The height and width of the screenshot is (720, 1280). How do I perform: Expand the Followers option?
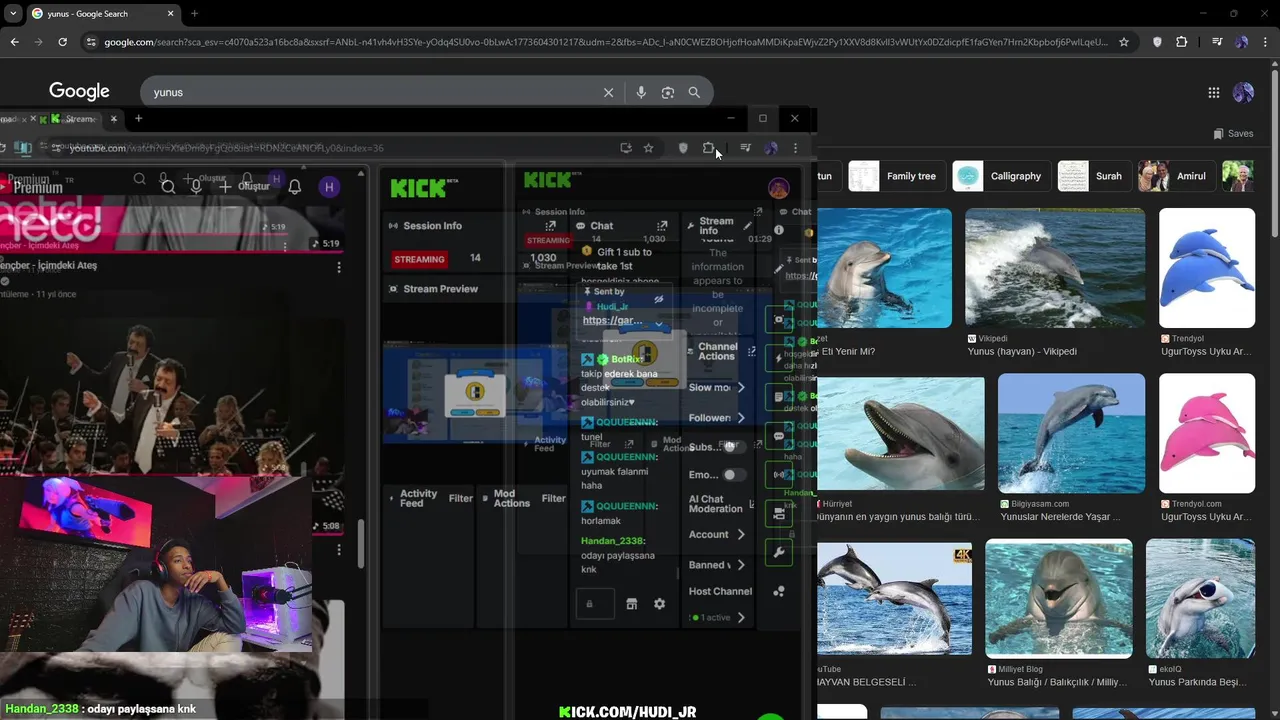coord(741,418)
